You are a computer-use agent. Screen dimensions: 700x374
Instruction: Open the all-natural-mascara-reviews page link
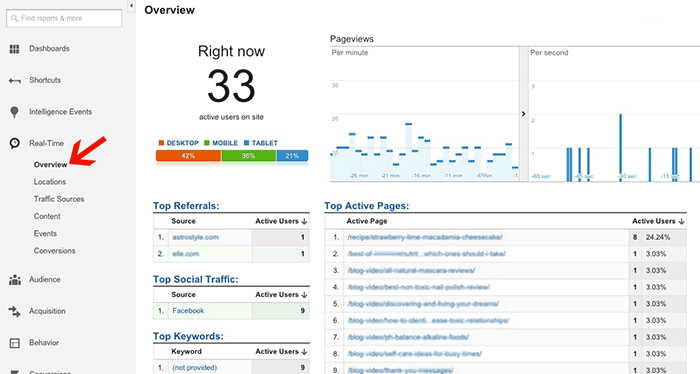pos(411,270)
